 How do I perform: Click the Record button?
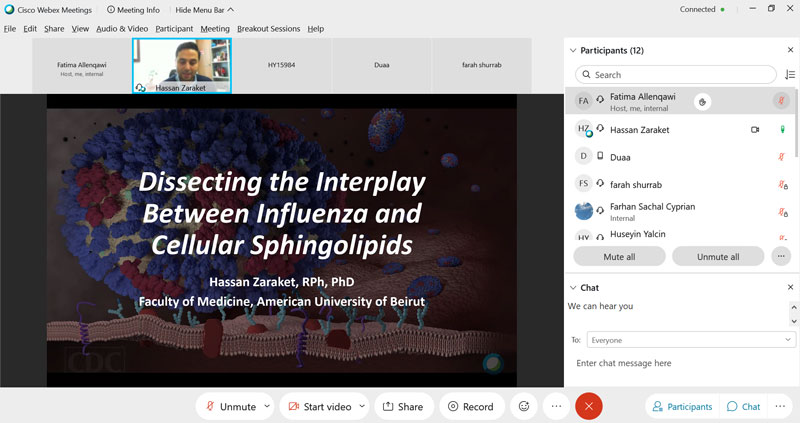470,406
